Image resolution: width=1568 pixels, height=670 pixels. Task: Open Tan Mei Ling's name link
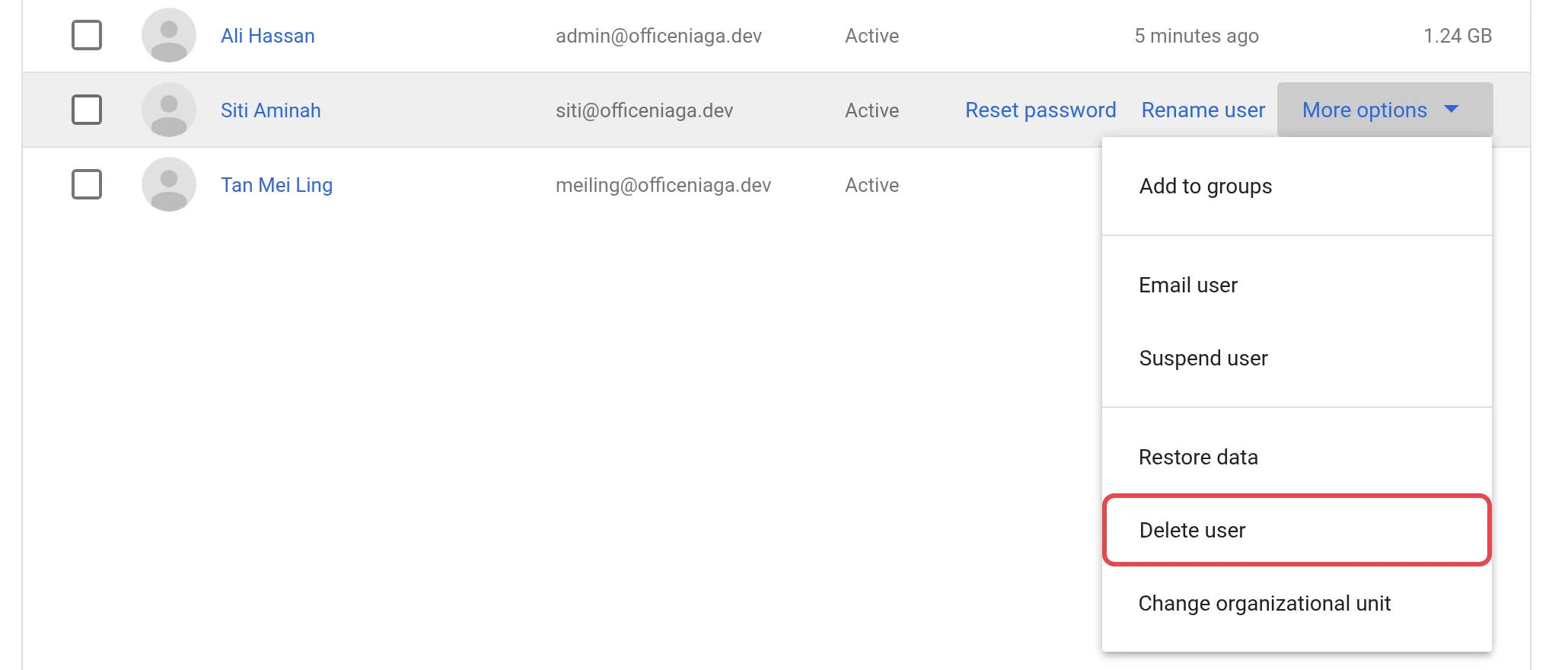tap(277, 185)
